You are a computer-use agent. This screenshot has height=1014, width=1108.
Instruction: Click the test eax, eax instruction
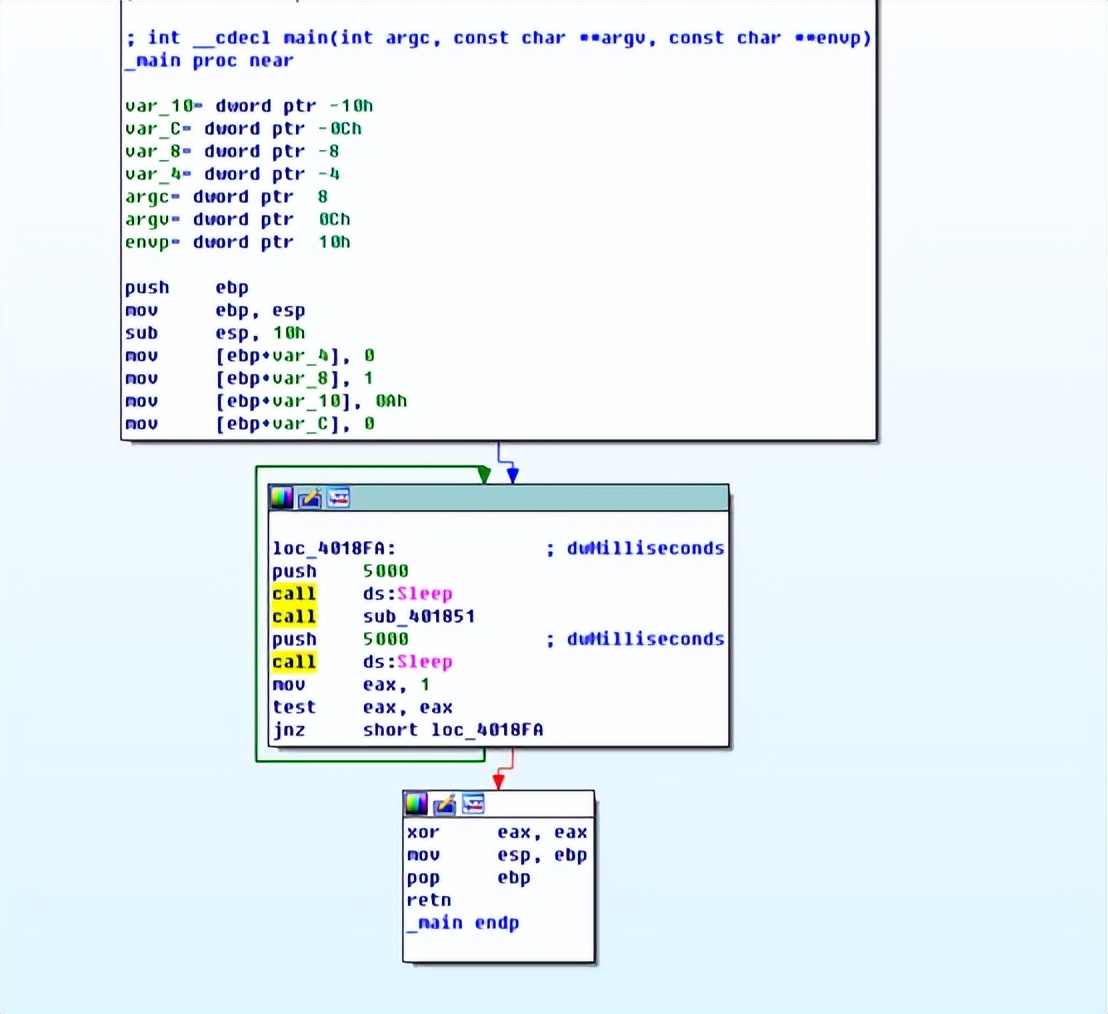tap(363, 707)
